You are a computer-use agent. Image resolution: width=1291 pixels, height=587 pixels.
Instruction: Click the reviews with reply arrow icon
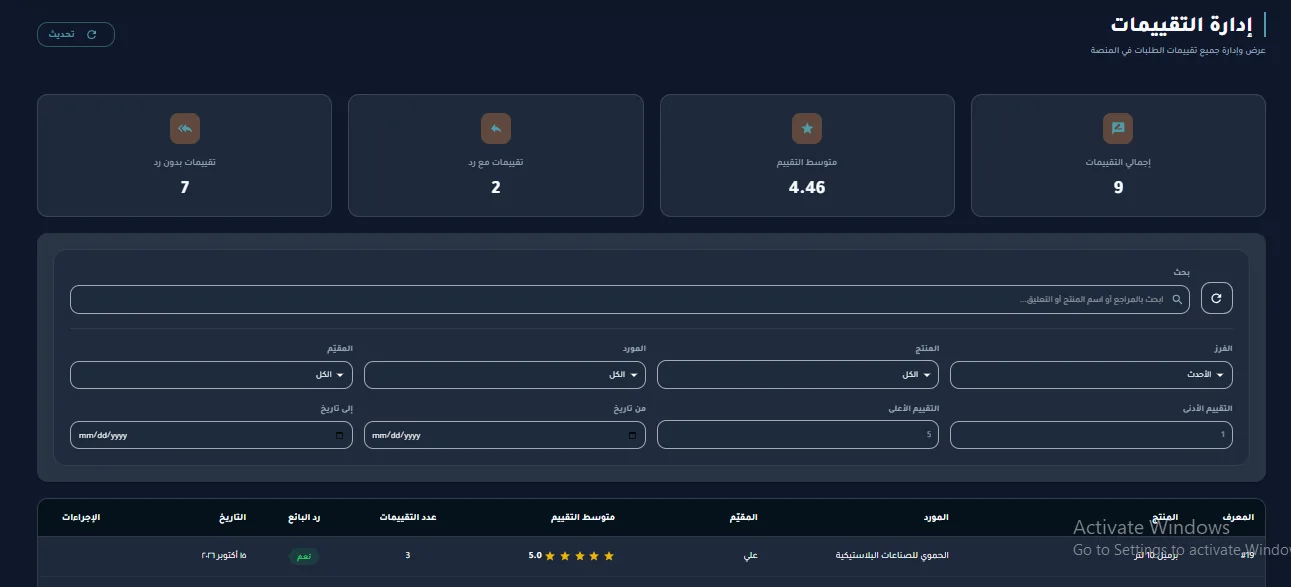(x=496, y=129)
